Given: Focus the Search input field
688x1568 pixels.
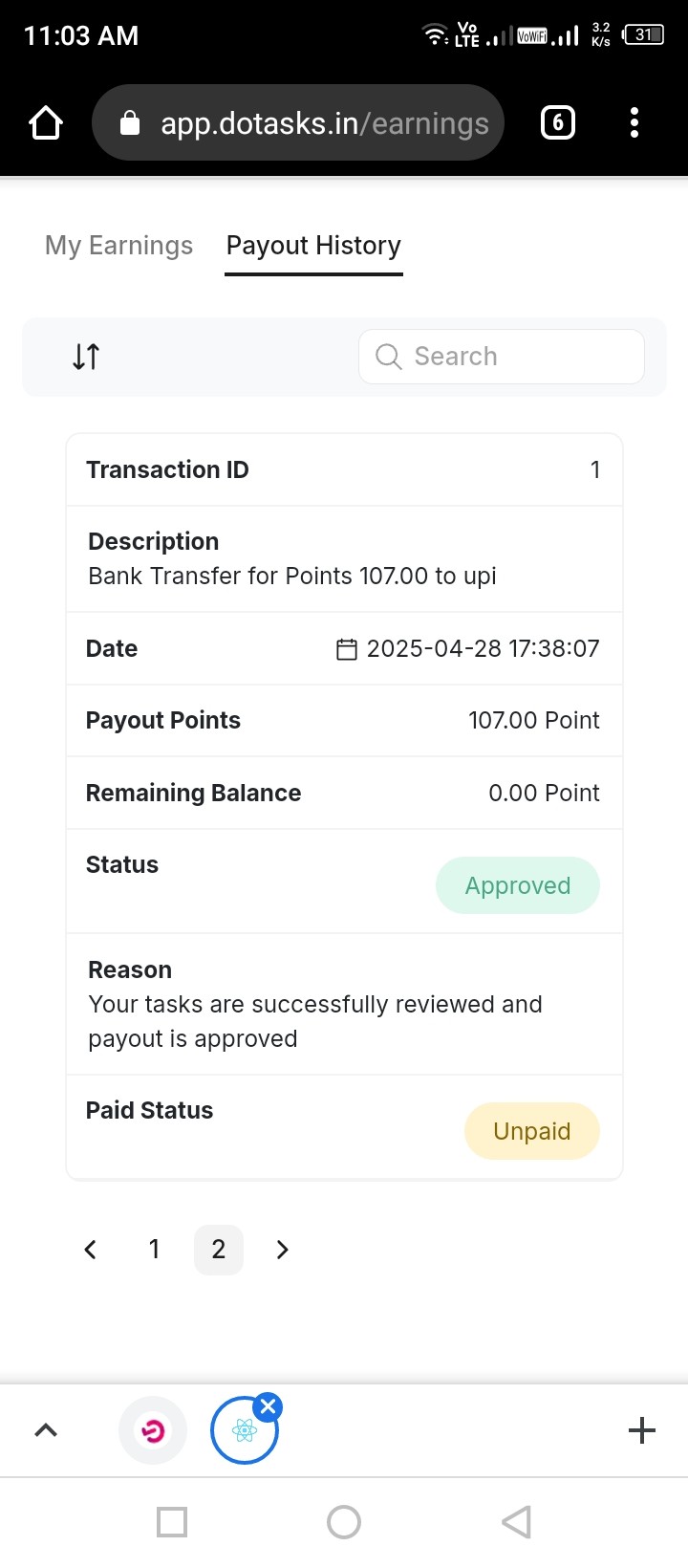Looking at the screenshot, I should tap(502, 357).
